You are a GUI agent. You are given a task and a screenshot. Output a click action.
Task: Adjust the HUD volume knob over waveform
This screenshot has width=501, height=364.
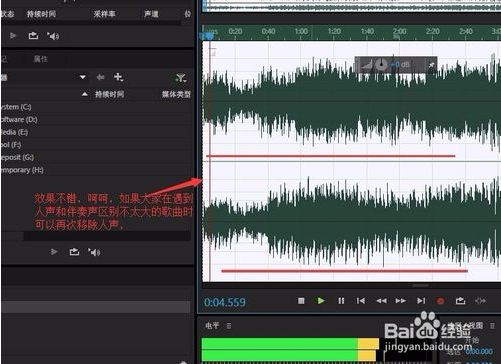[x=381, y=64]
